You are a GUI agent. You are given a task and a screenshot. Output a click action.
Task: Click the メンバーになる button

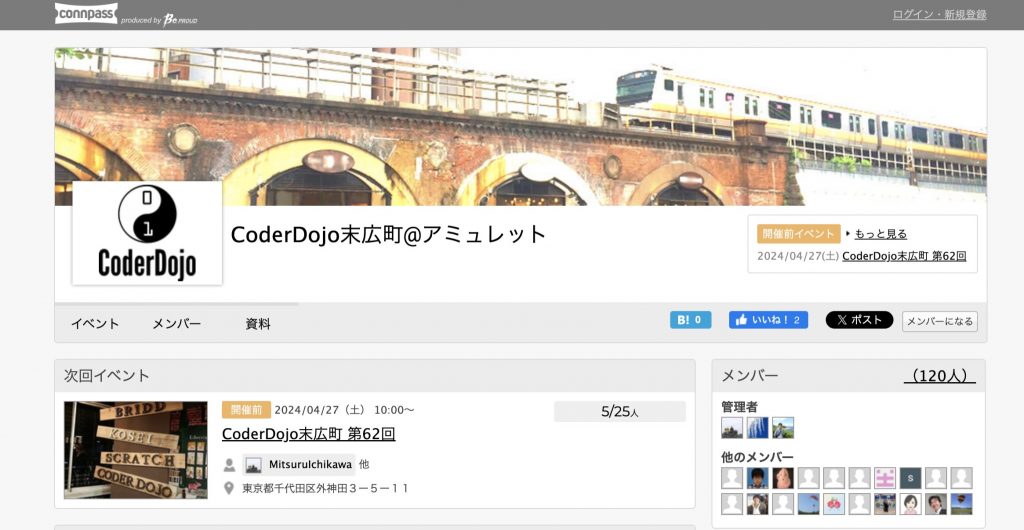(x=940, y=321)
